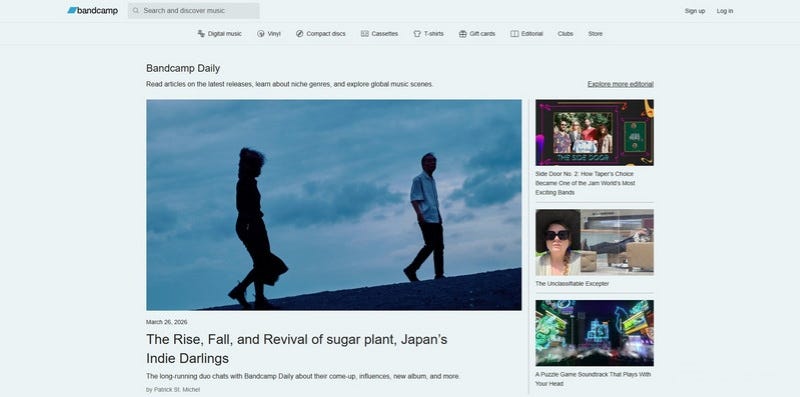Read the Side Door No. 2 article
The width and height of the screenshot is (800, 397).
click(585, 183)
